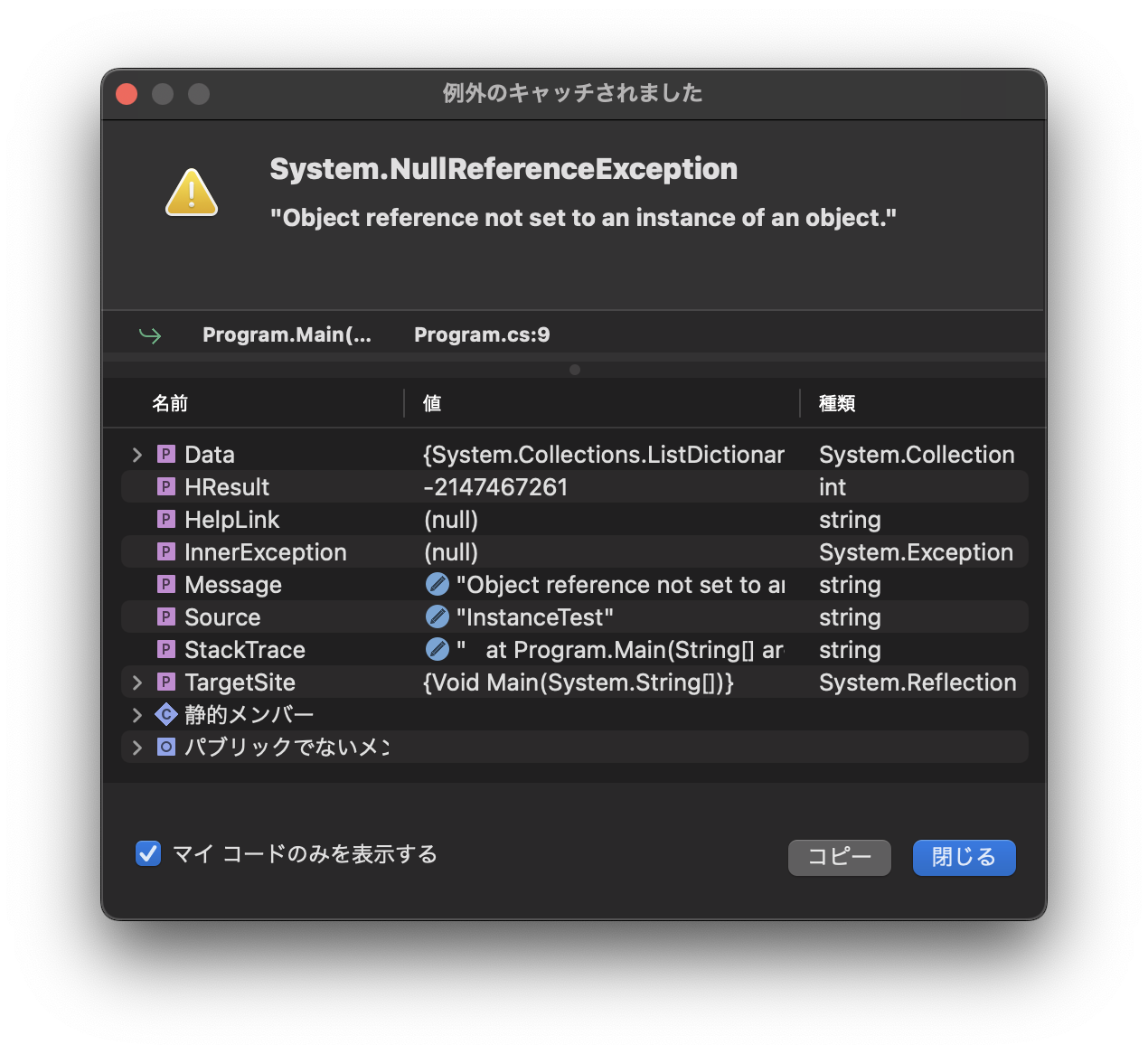Click the pencil icon next to Source value

[x=438, y=616]
